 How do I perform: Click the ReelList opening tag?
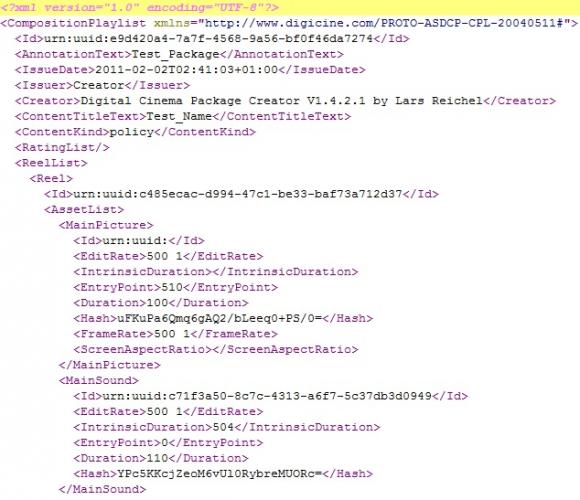(x=51, y=163)
